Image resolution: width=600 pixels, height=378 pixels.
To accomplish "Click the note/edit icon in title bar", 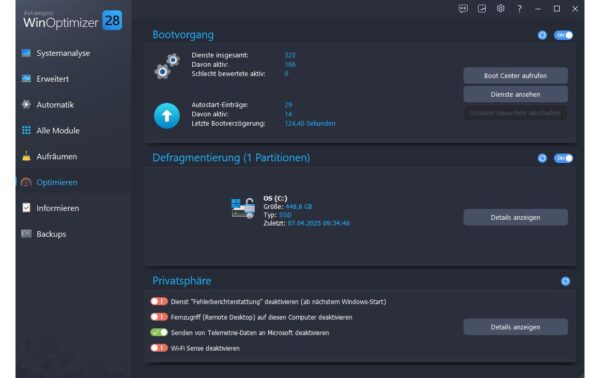I will click(x=482, y=9).
